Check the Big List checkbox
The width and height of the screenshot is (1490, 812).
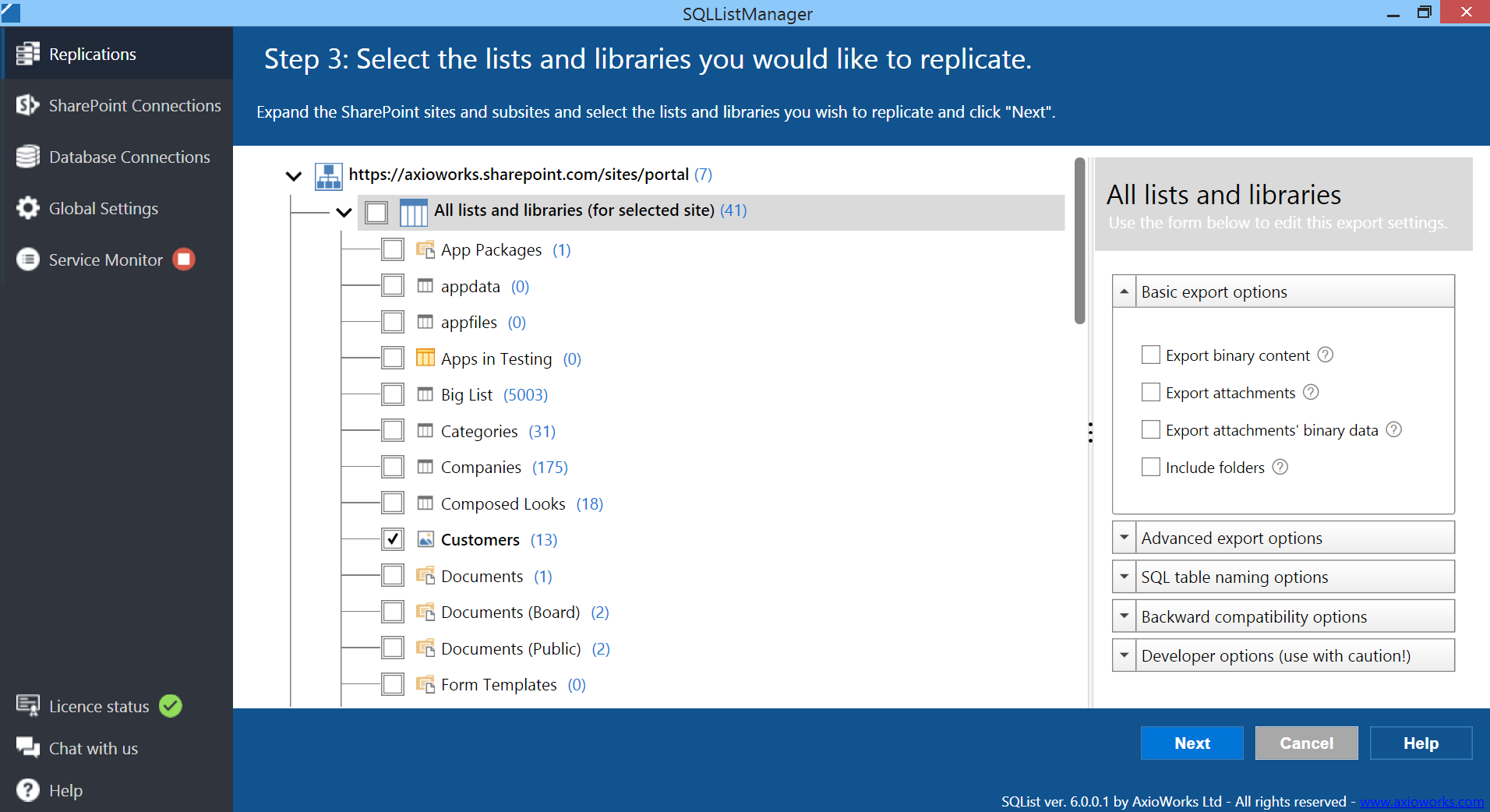pos(393,394)
